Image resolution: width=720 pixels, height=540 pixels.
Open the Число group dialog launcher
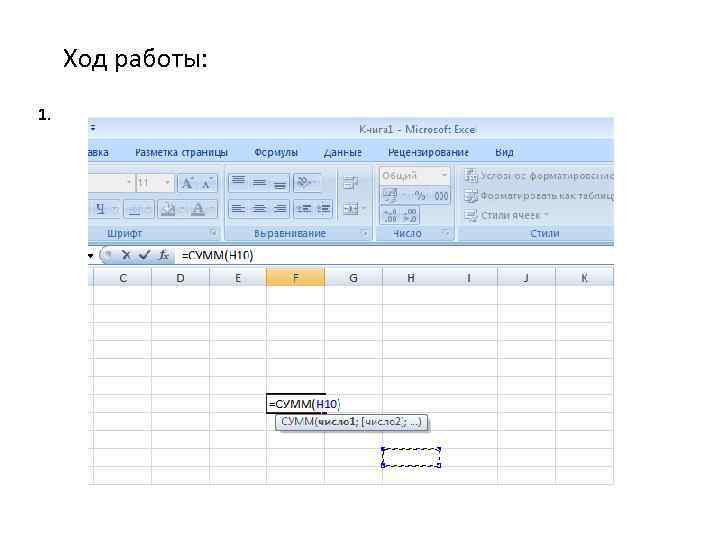pyautogui.click(x=445, y=233)
